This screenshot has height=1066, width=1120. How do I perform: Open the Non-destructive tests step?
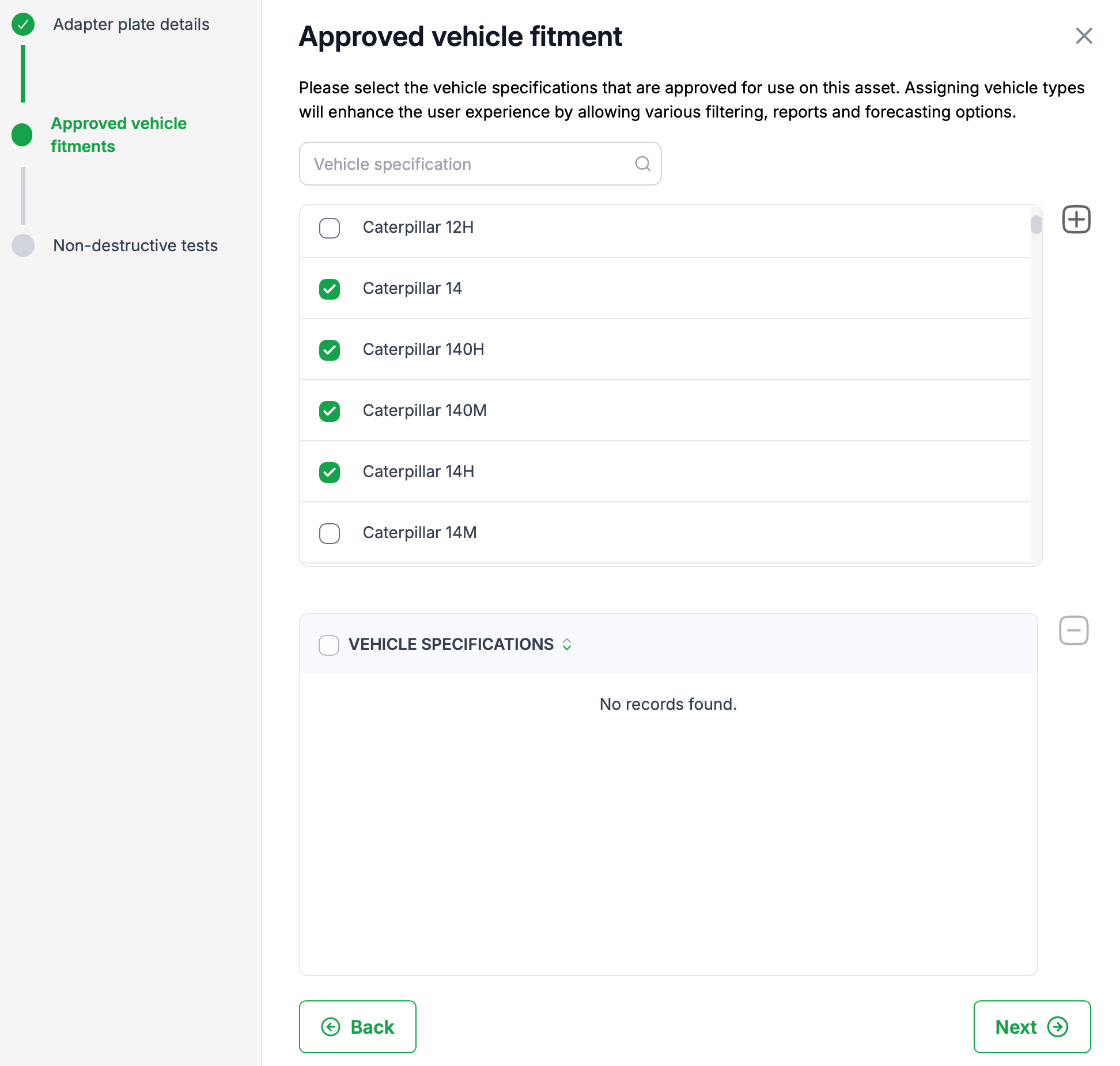tap(135, 245)
